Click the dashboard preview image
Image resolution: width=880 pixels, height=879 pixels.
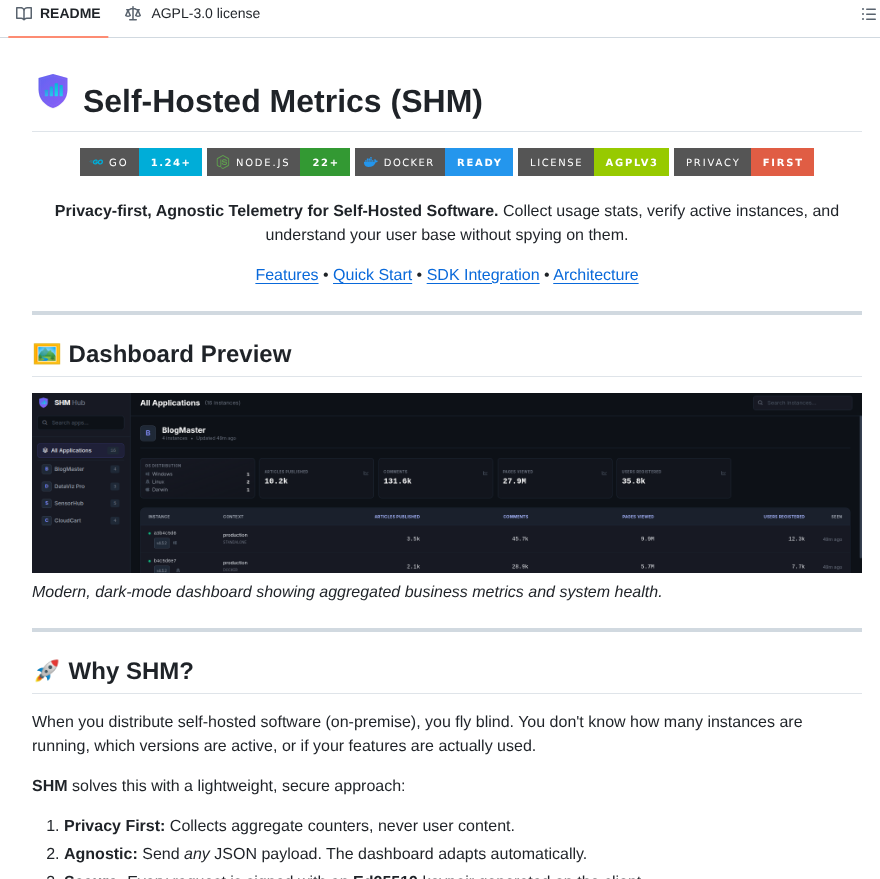[x=445, y=483]
